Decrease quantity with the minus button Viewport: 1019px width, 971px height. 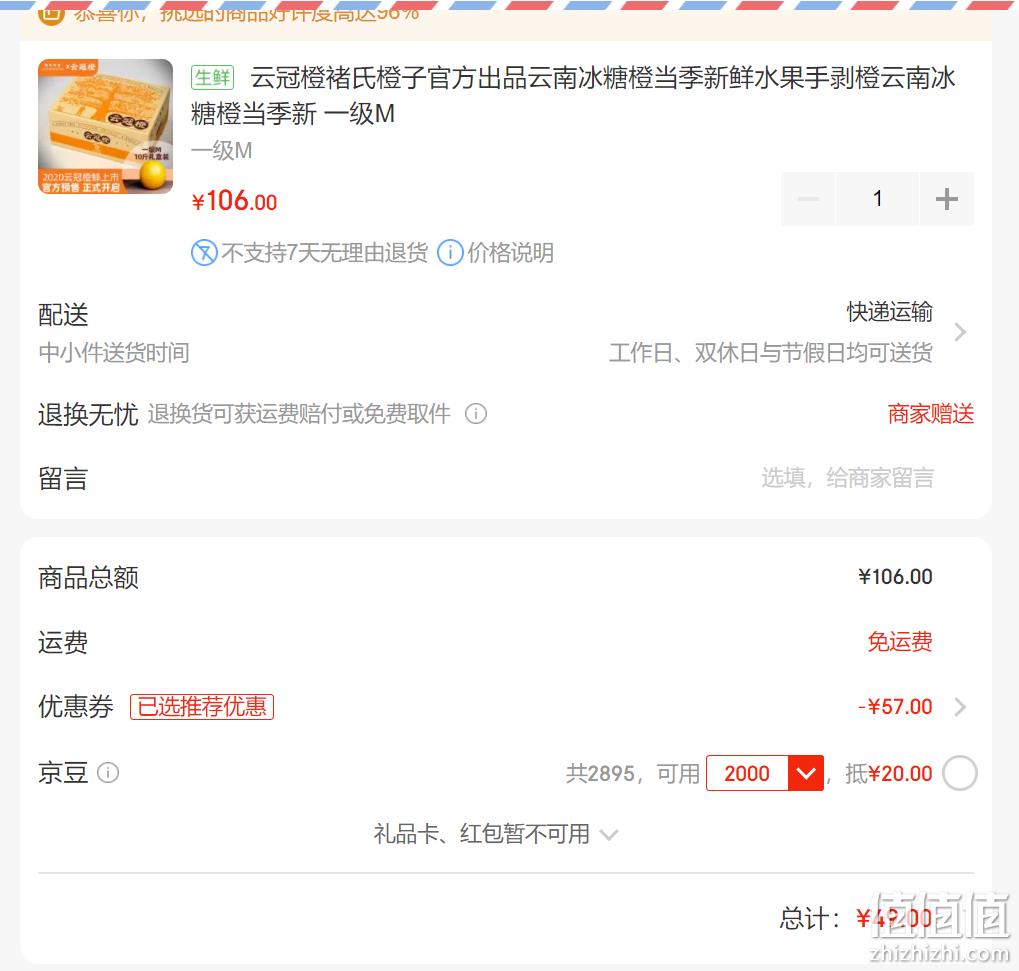[x=808, y=199]
